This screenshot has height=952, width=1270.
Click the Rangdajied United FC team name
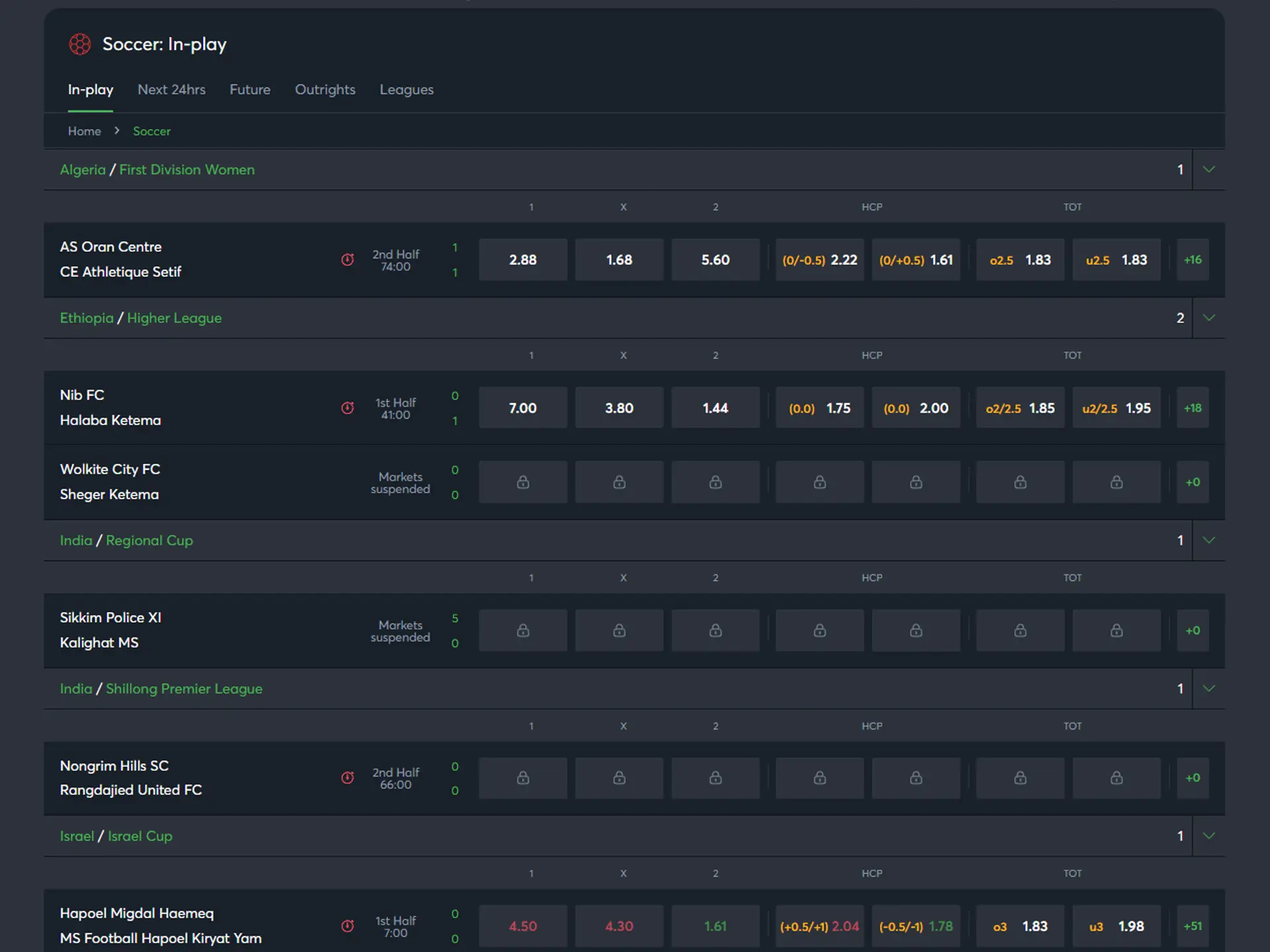131,790
